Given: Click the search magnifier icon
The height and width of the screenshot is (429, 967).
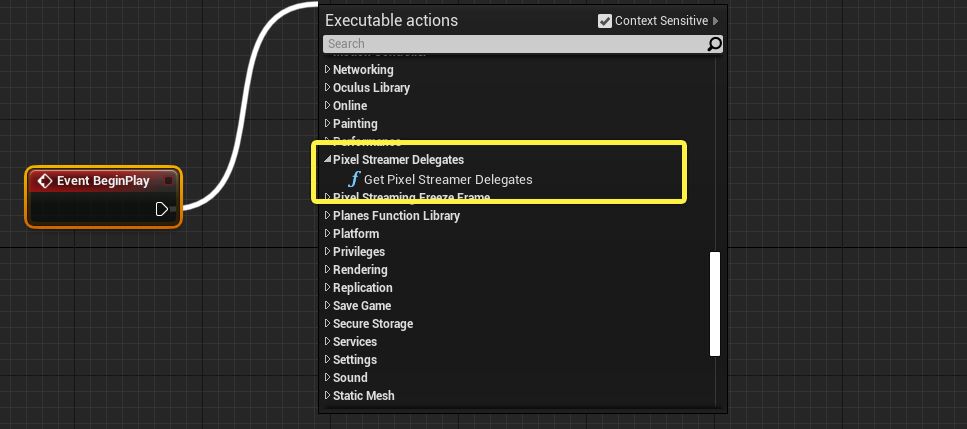Looking at the screenshot, I should click(x=714, y=44).
